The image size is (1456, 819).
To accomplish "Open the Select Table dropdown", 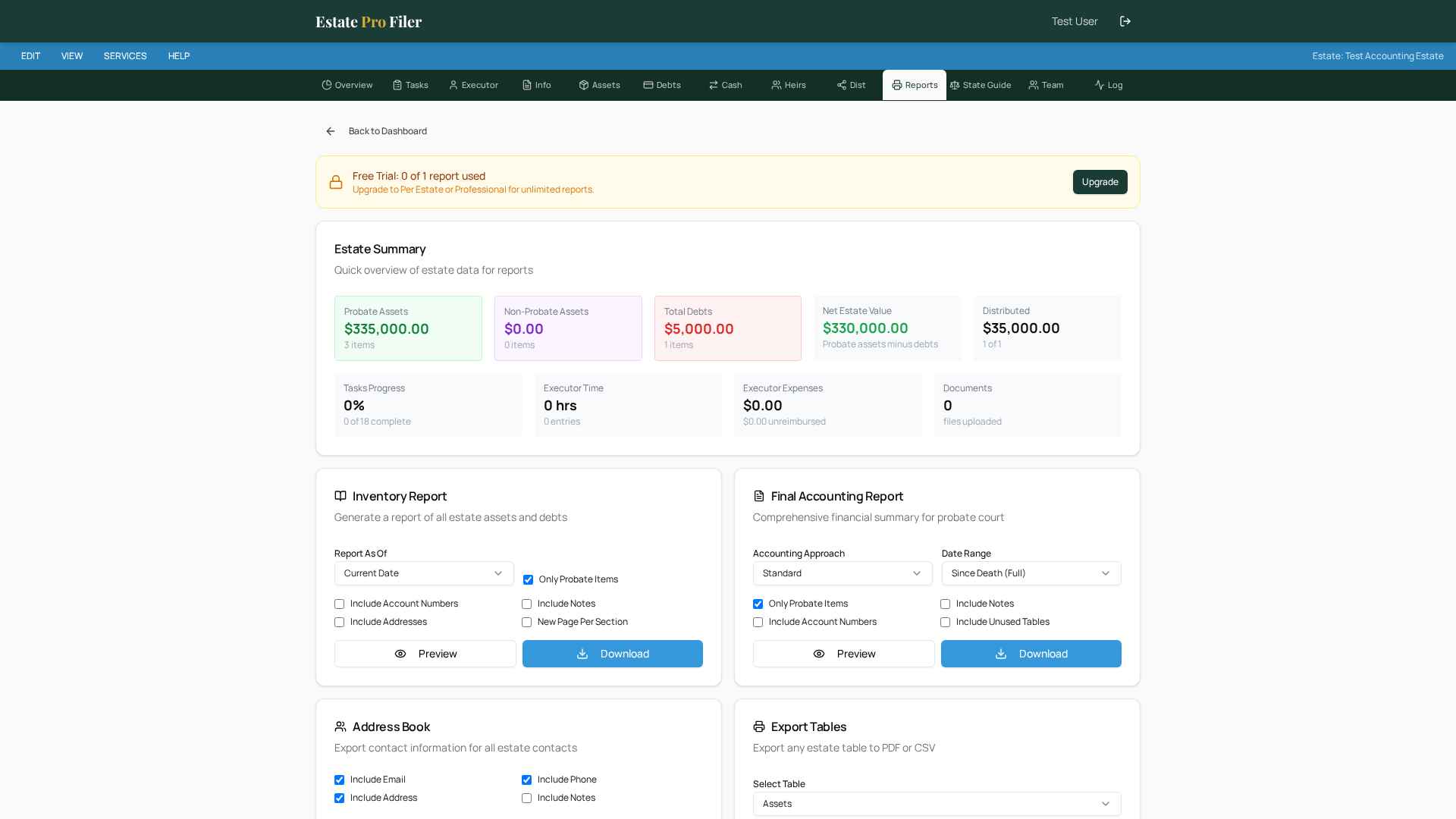I will [x=937, y=804].
